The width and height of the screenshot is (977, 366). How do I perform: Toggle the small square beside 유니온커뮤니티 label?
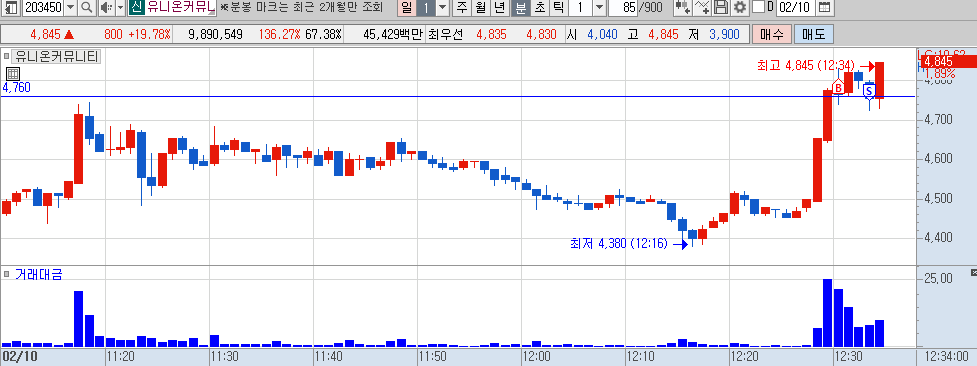coord(6,57)
